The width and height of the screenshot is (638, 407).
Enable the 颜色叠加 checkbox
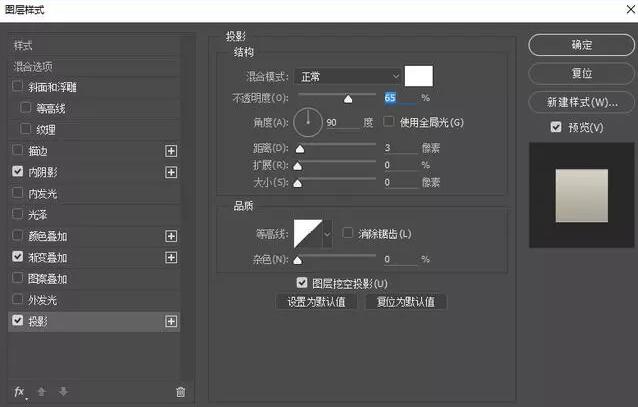pyautogui.click(x=17, y=235)
